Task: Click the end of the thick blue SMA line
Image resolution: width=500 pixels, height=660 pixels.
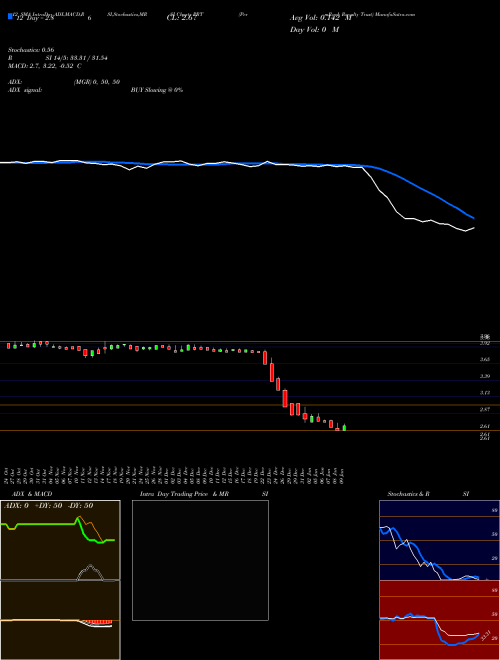Action: (x=473, y=218)
